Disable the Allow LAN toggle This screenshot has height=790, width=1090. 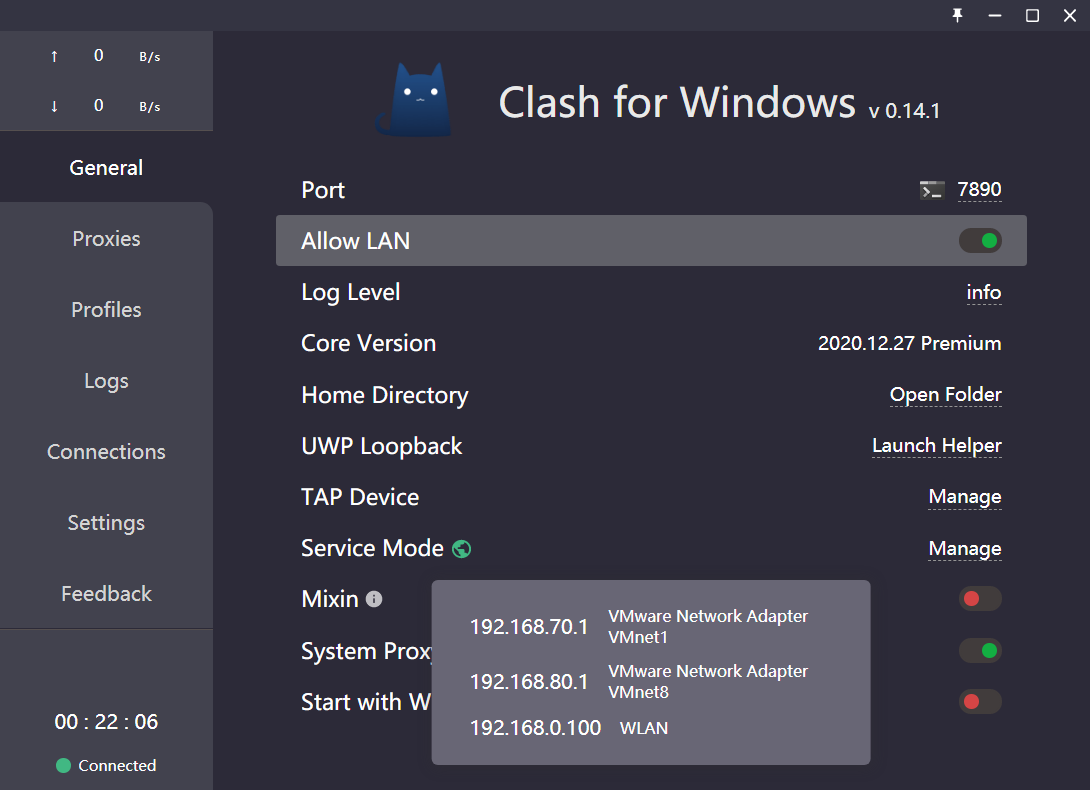pyautogui.click(x=980, y=240)
